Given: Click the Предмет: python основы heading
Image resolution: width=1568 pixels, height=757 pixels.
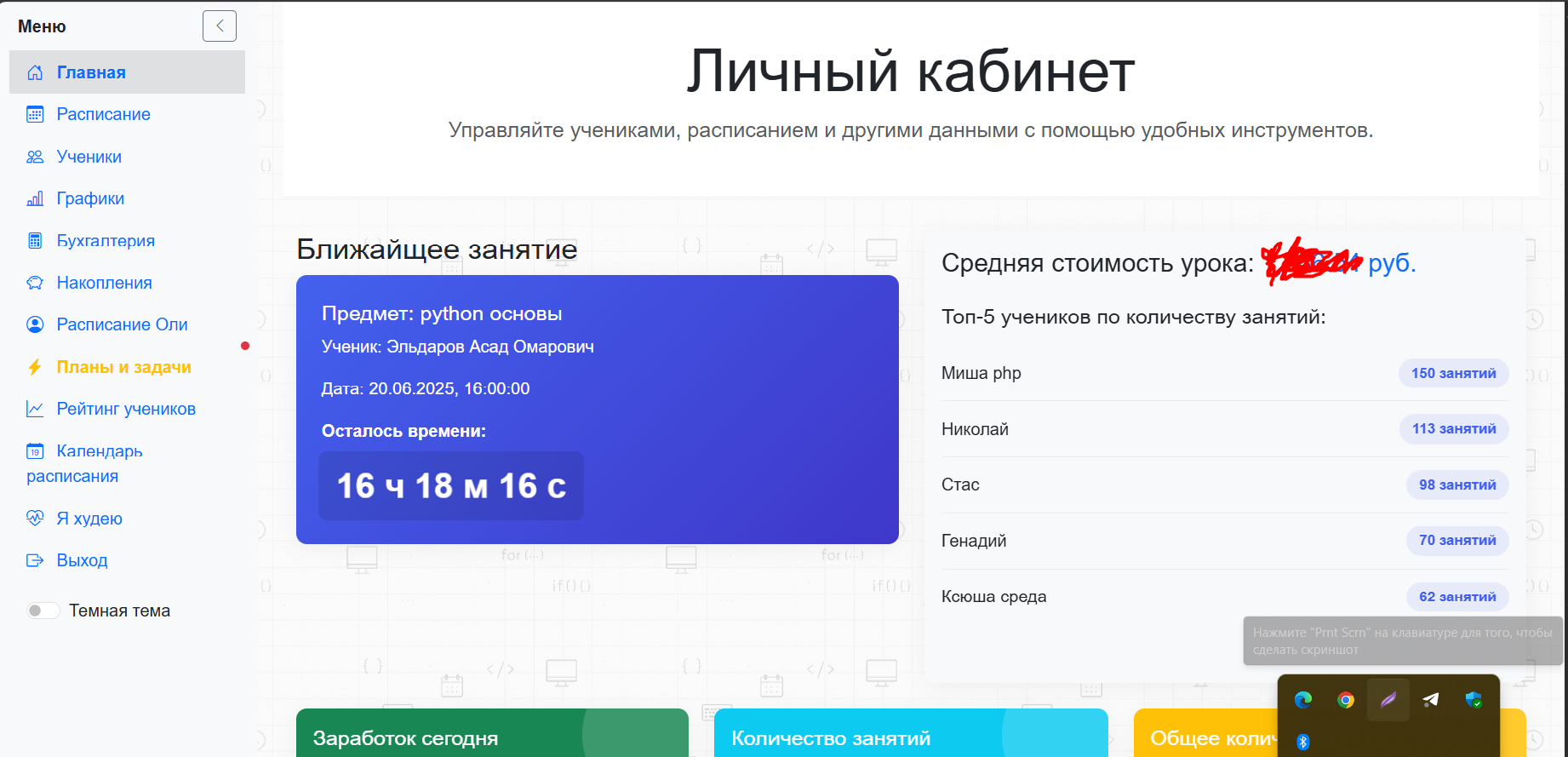Looking at the screenshot, I should pos(442,313).
